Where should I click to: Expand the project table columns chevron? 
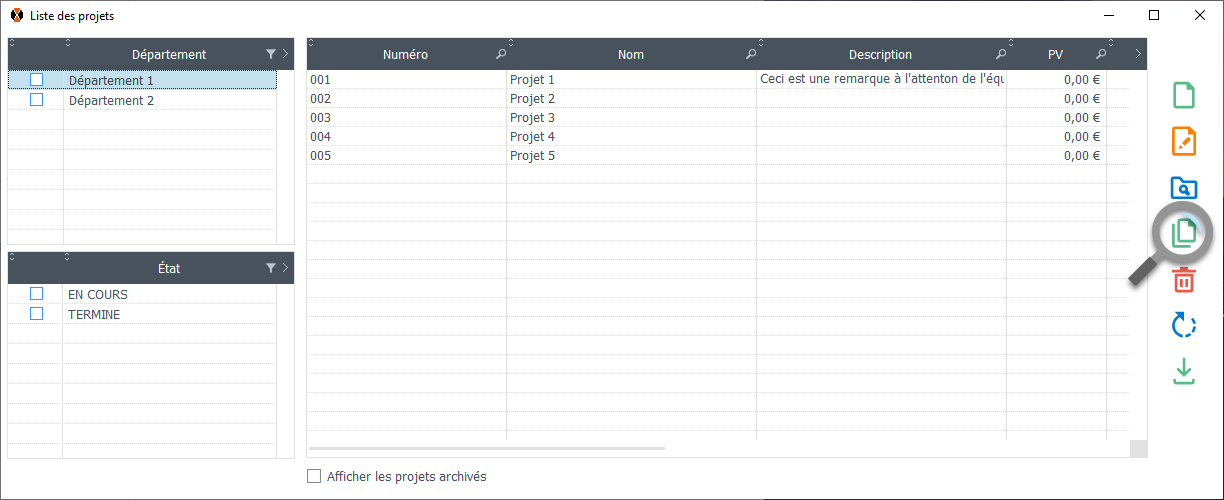coord(1138,54)
